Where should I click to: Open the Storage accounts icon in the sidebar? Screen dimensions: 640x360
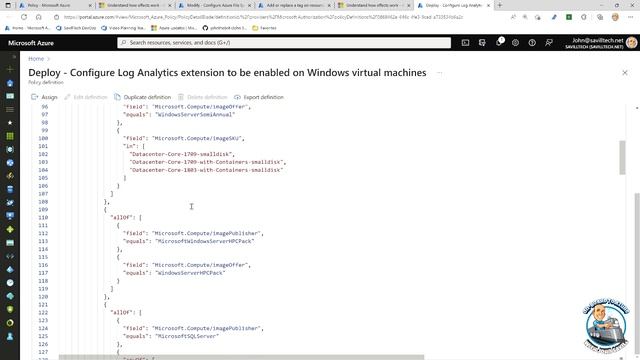[10, 242]
